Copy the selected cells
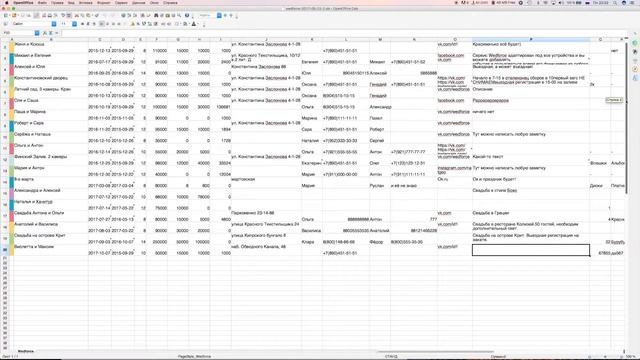 pos(82,16)
